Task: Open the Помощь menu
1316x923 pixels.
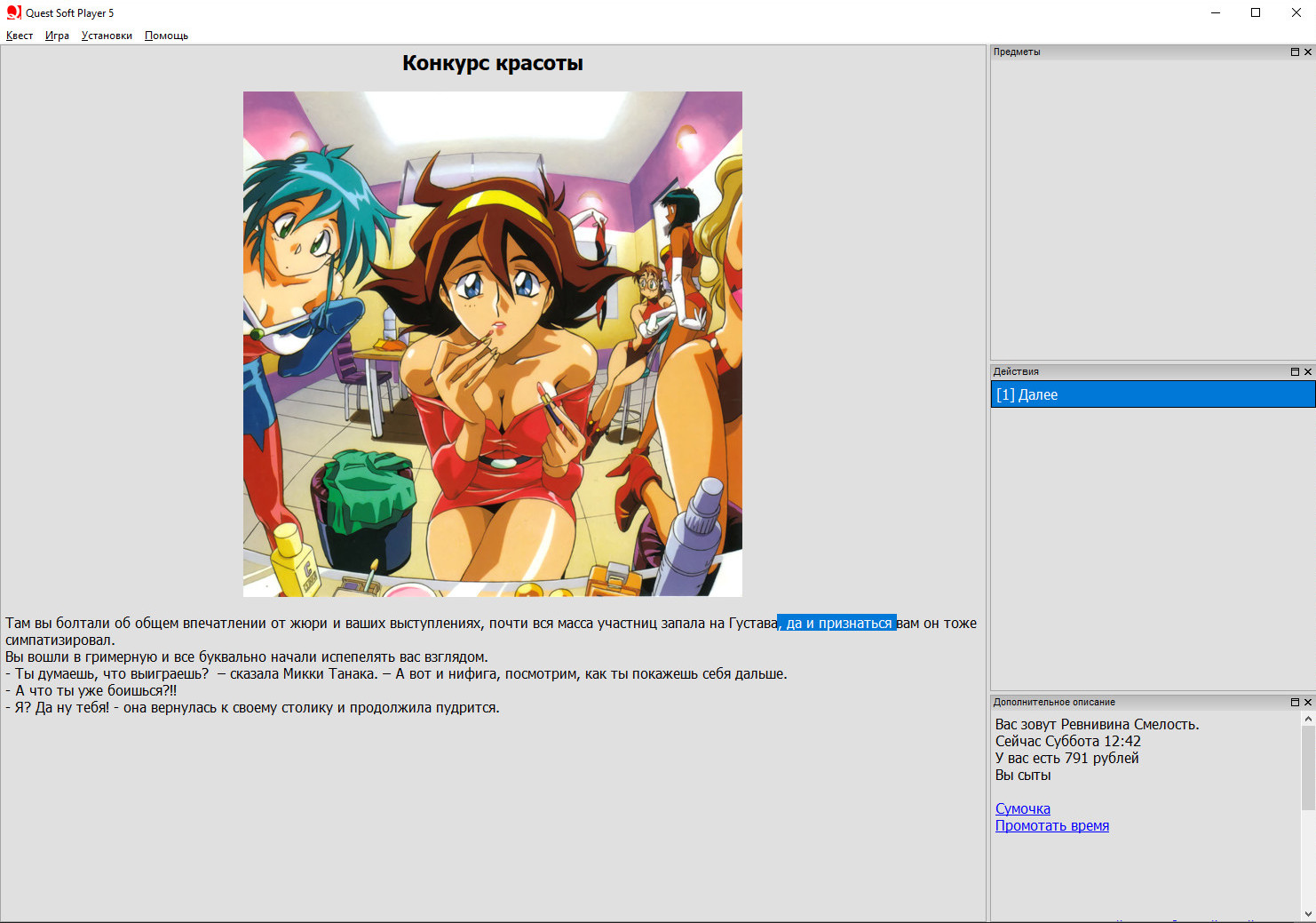Action: (x=166, y=36)
